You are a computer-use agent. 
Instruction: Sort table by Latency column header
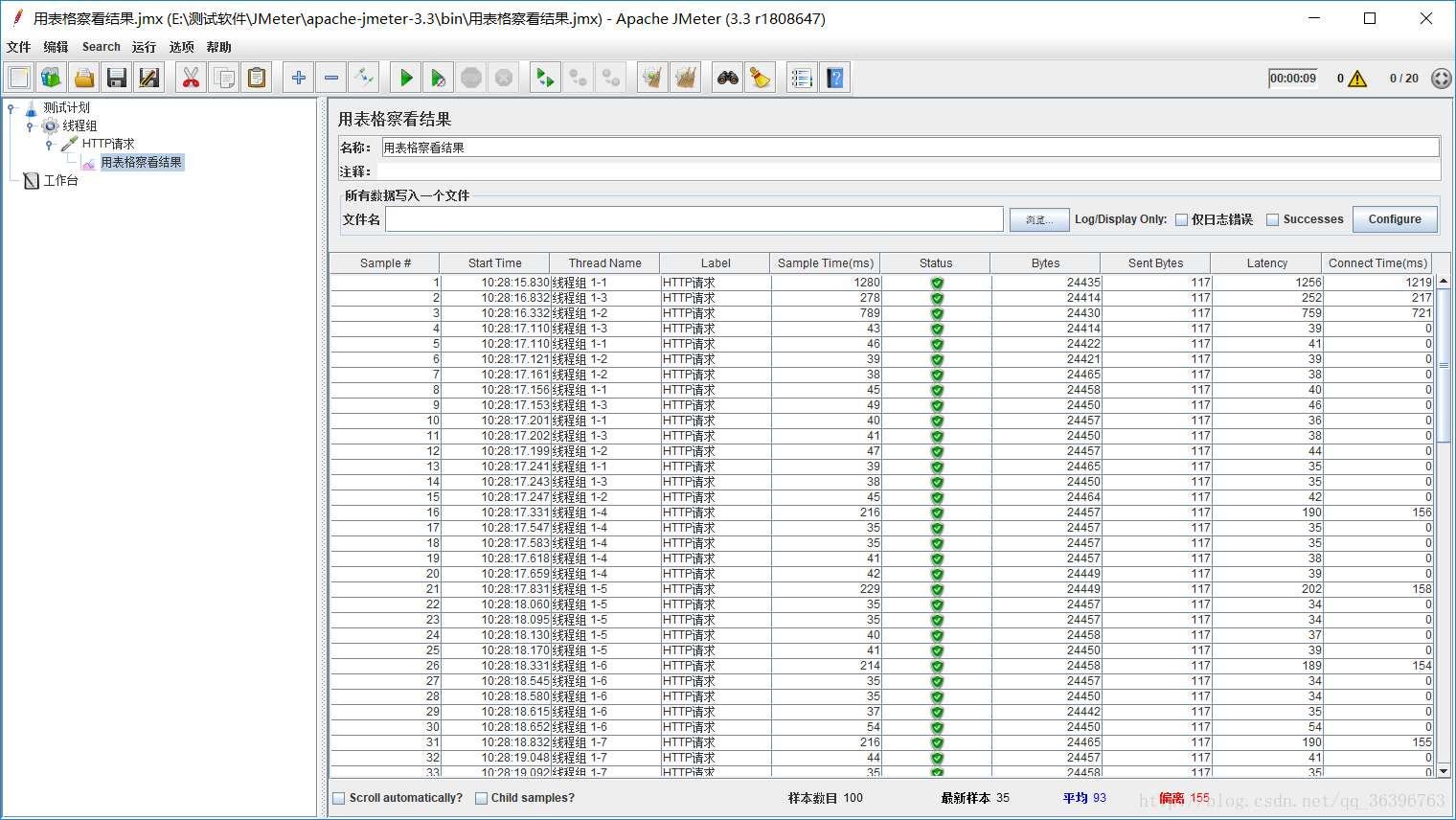tap(1266, 263)
